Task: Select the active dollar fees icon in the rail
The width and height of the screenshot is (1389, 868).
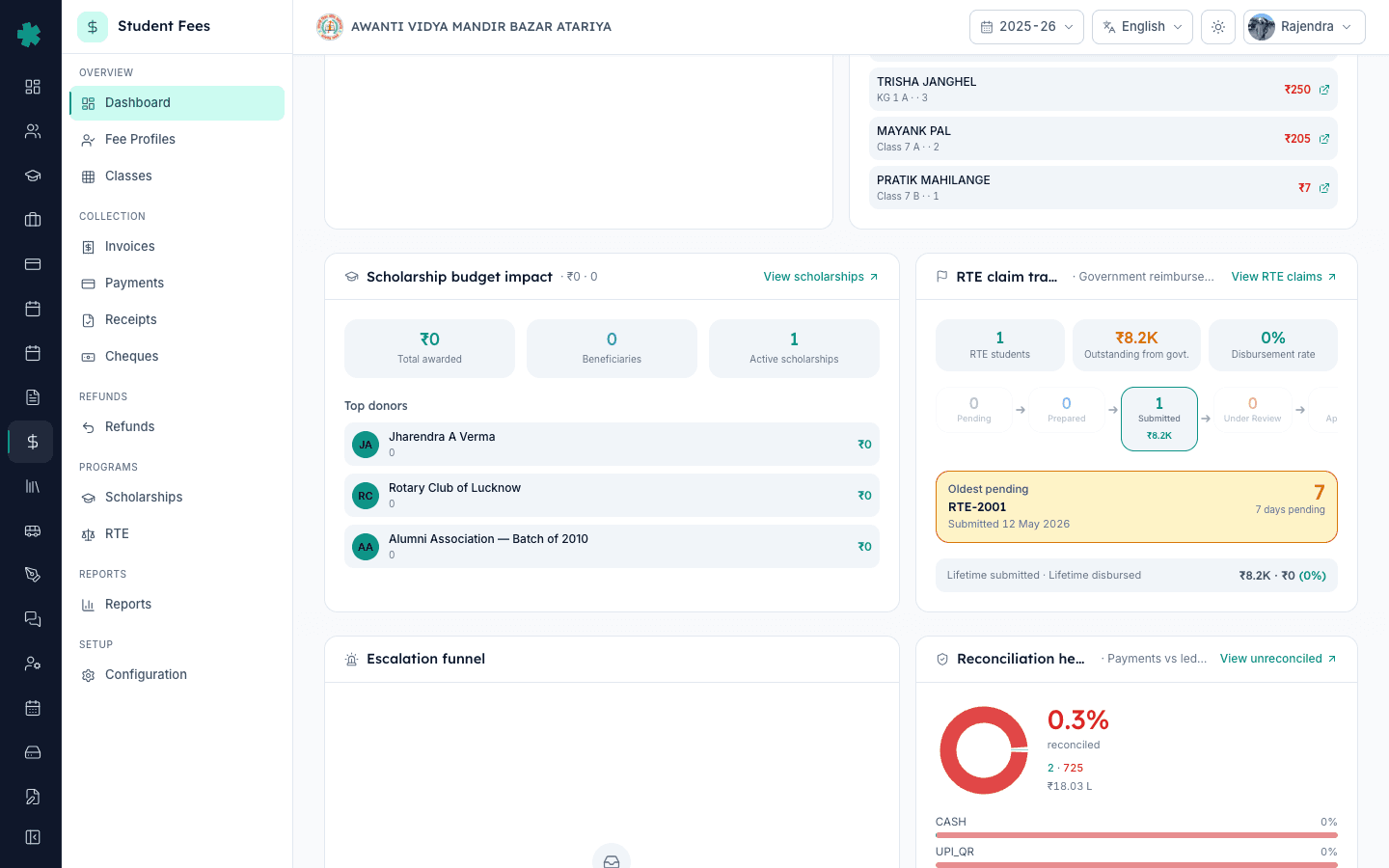Action: [33, 442]
